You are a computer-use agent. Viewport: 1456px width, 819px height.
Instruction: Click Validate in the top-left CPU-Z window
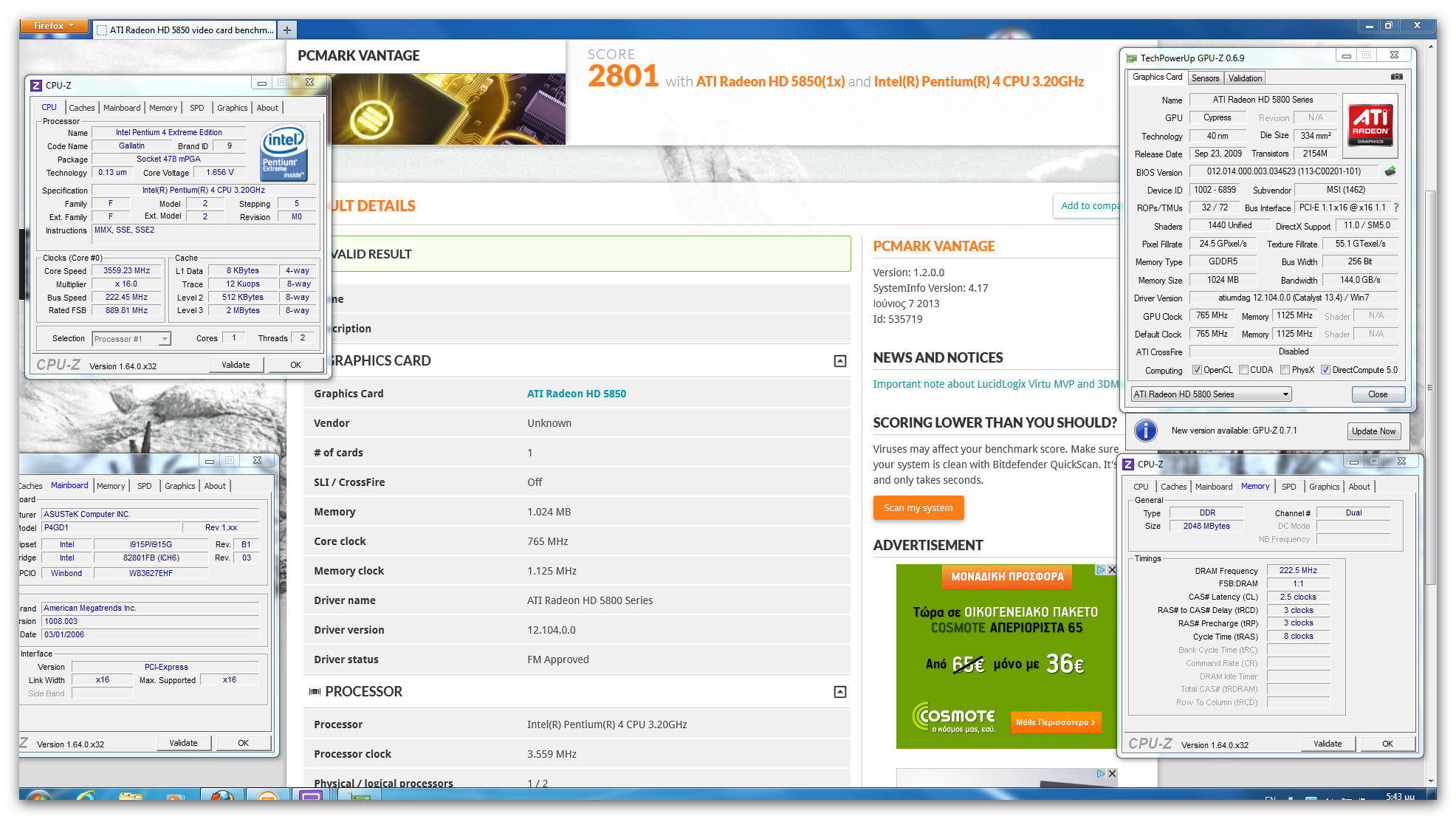pos(236,365)
